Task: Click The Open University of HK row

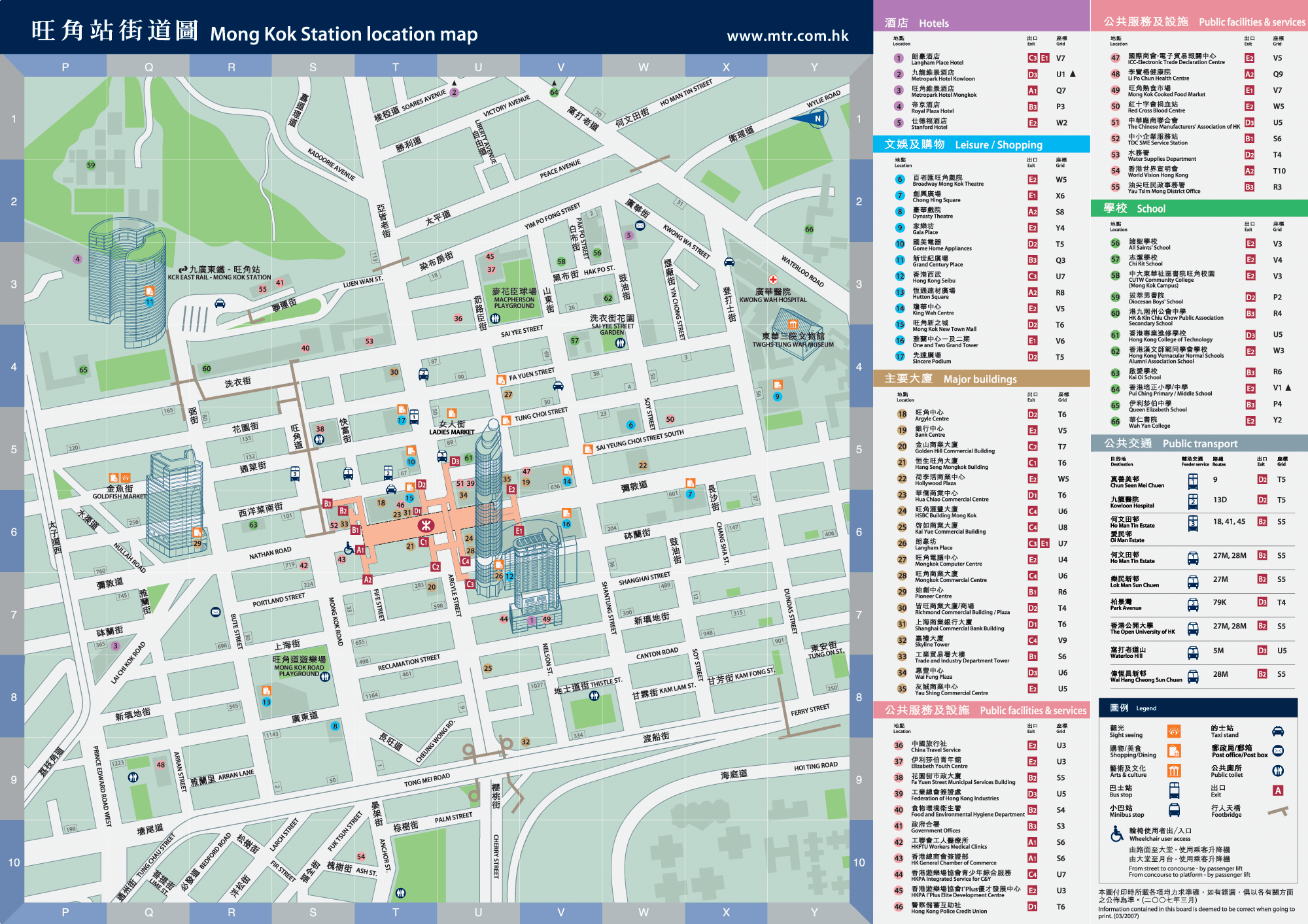Action: (x=1199, y=628)
